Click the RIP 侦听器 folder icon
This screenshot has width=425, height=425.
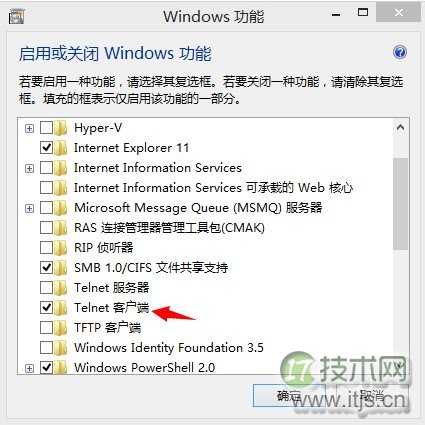(61, 248)
